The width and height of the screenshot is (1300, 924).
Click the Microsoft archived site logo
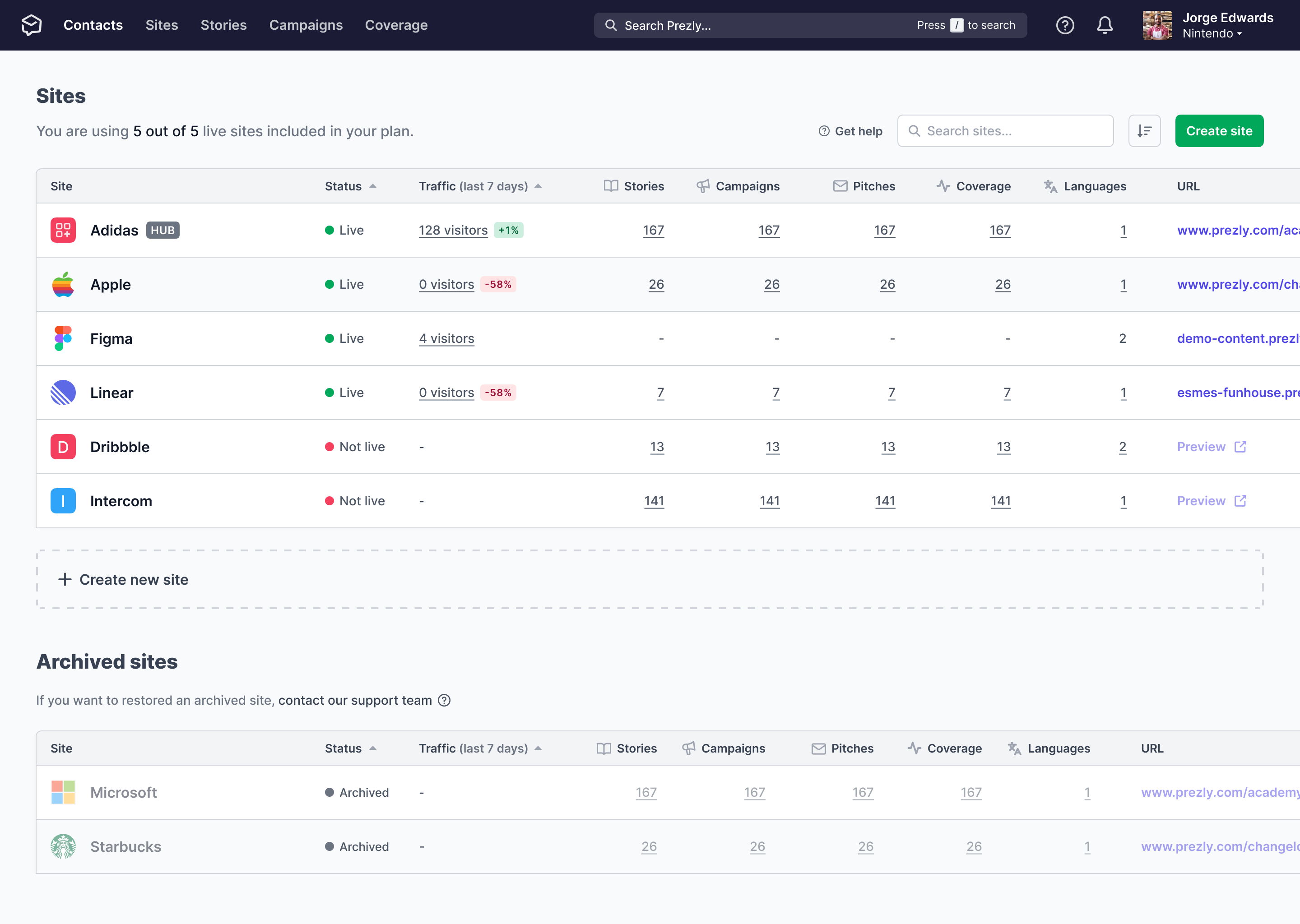tap(63, 792)
